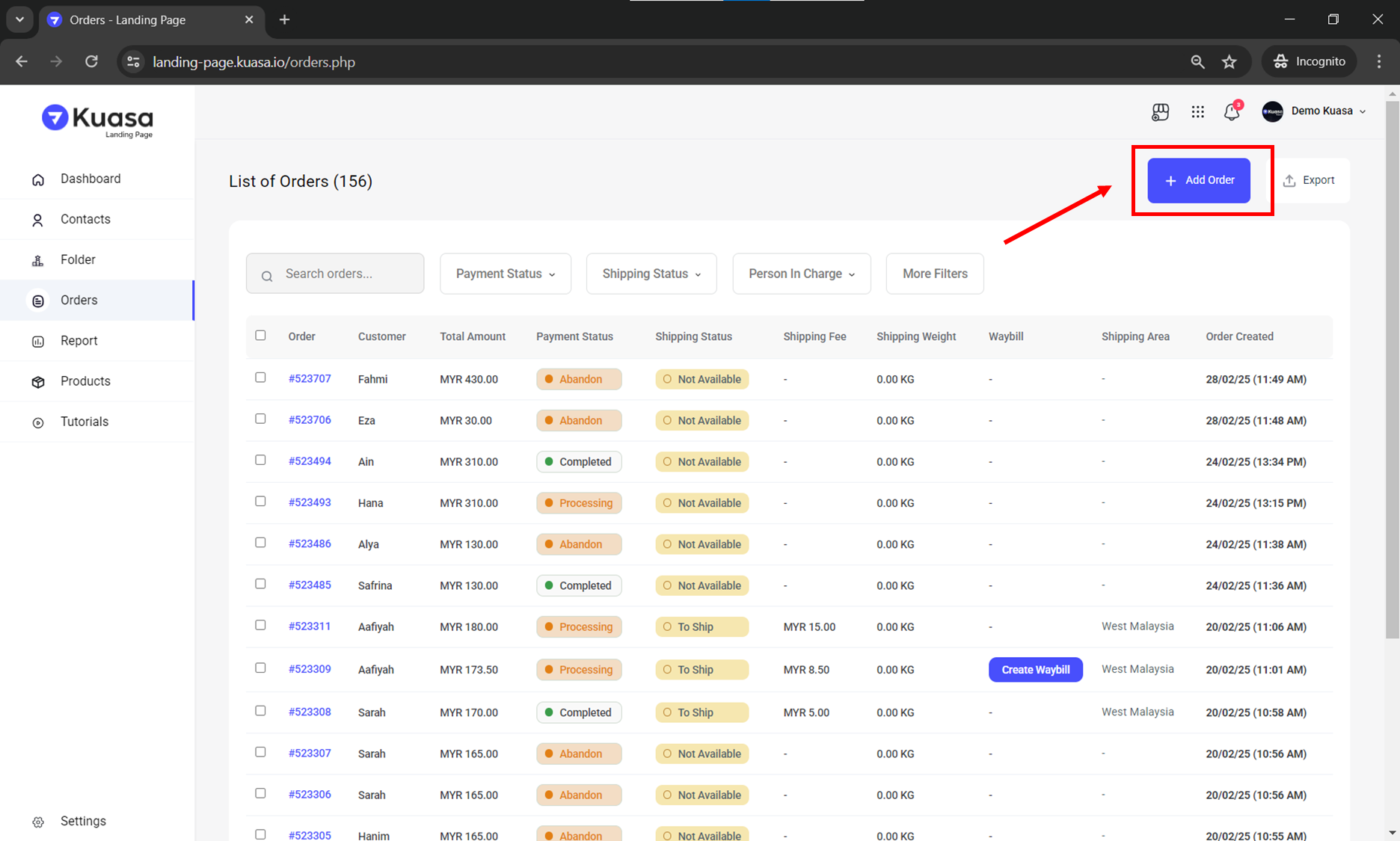Click the Settings gear icon in sidebar
This screenshot has height=841, width=1400.
(38, 822)
